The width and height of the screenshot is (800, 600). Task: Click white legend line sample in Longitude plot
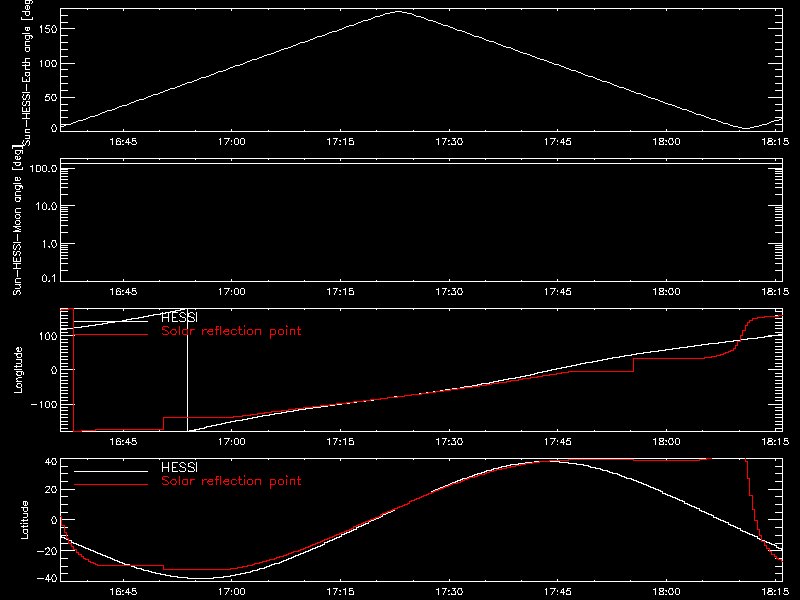111,321
